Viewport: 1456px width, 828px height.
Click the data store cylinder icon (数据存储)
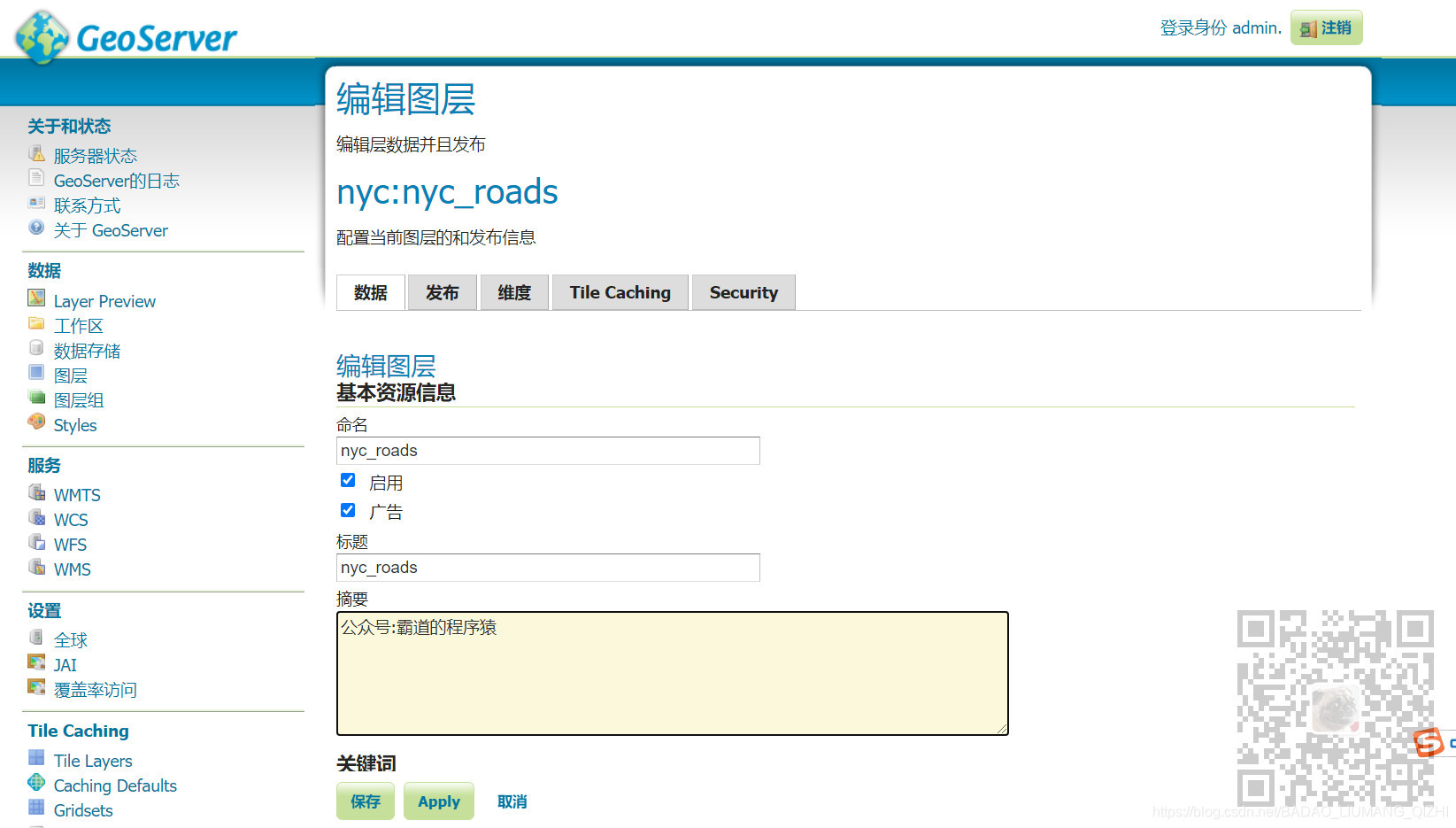coord(36,348)
